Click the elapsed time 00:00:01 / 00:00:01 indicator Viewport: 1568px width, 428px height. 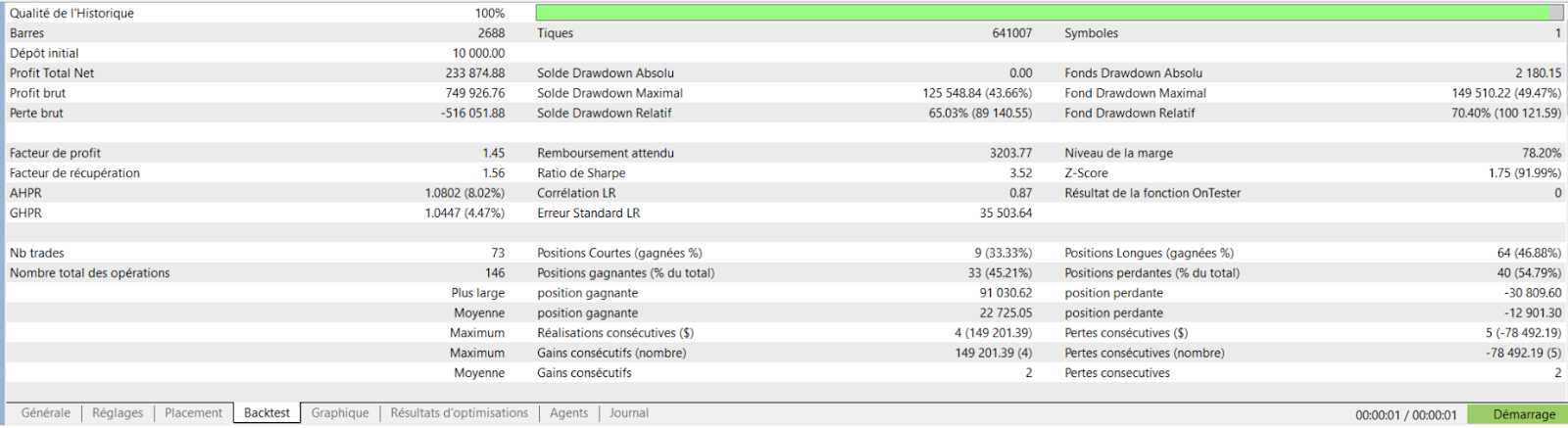tap(1405, 415)
